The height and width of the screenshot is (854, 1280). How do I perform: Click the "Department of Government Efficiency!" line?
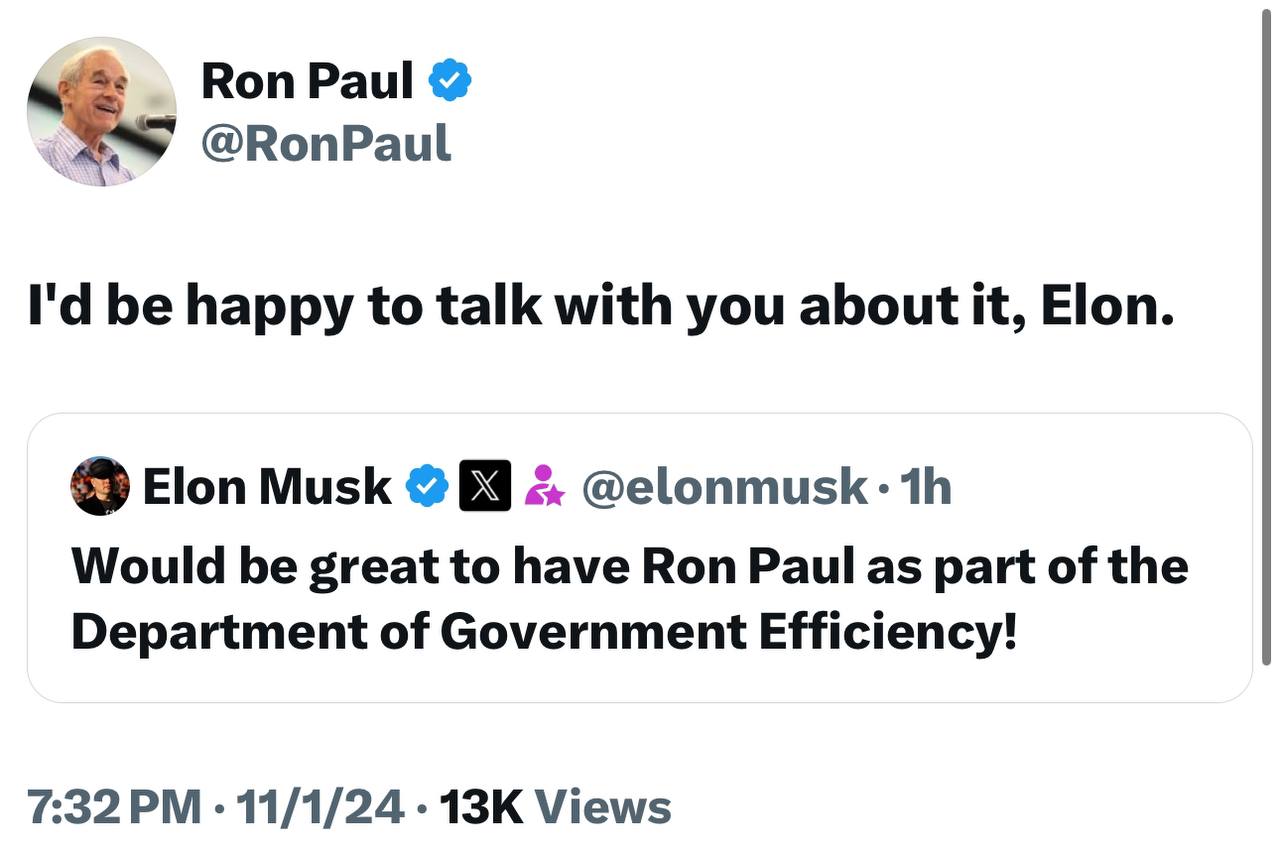tap(543, 631)
